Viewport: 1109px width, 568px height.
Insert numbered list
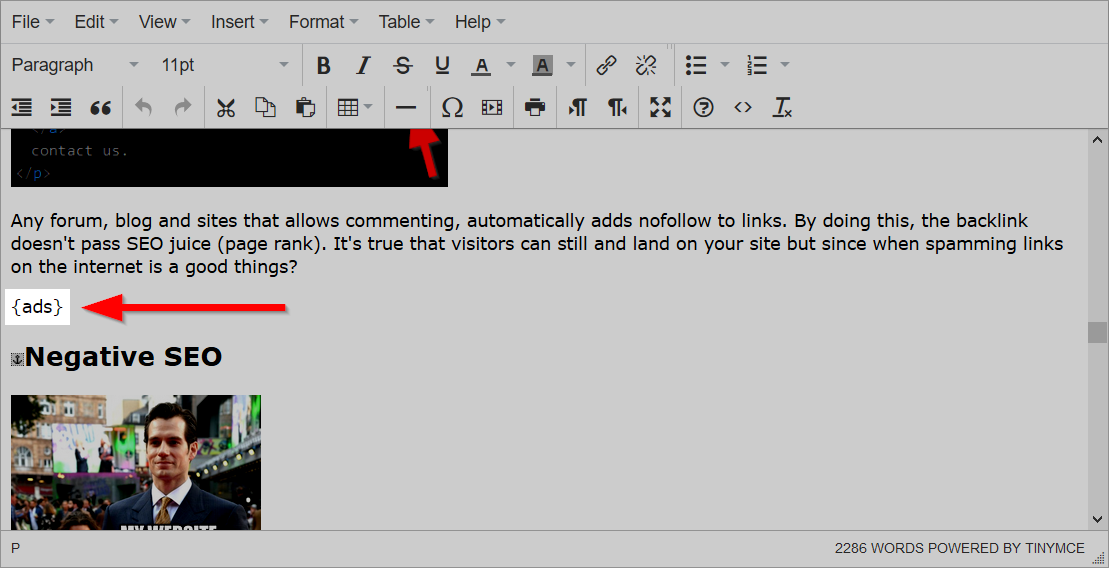tap(757, 65)
